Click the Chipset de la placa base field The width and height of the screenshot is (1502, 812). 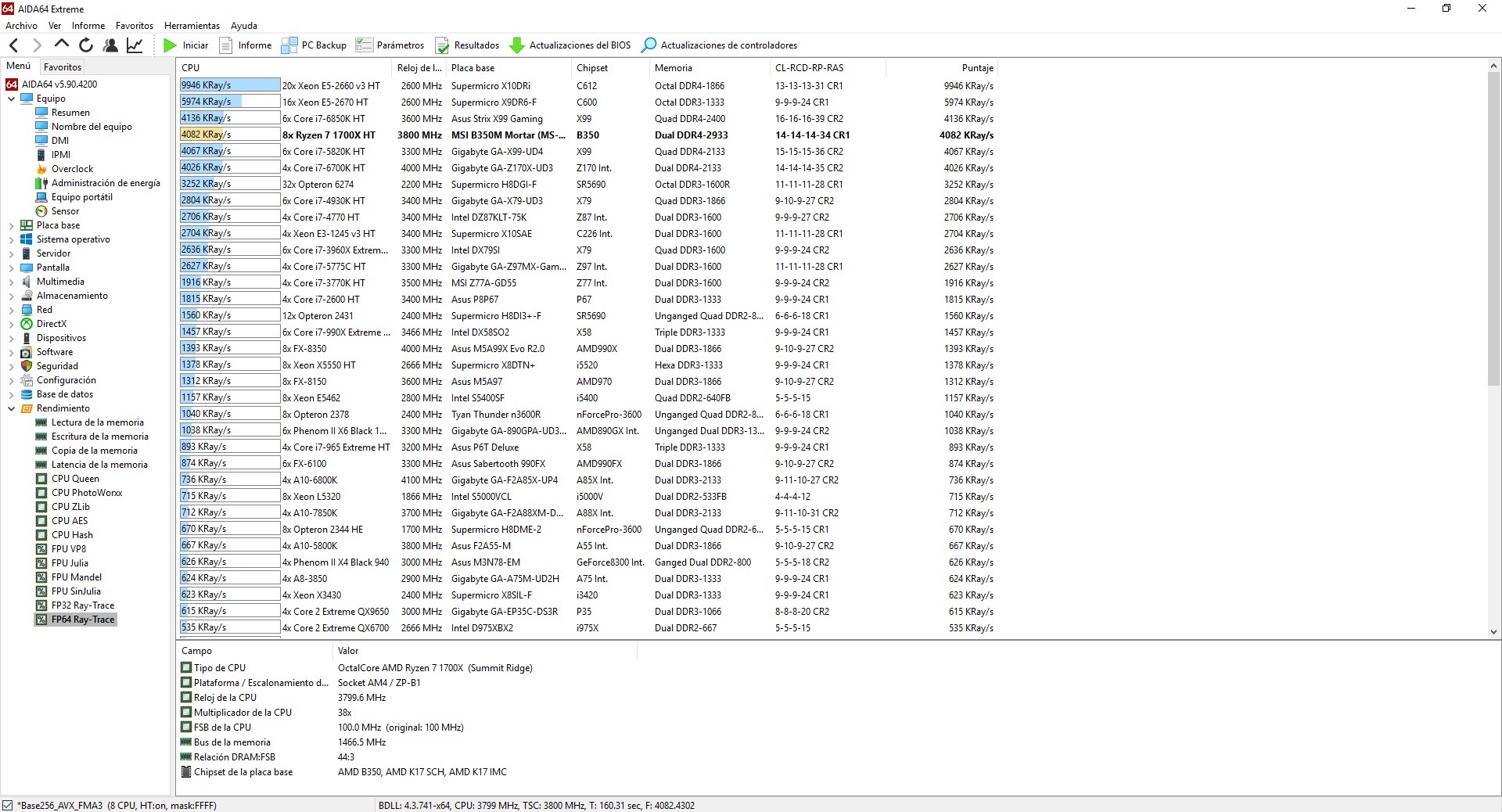tap(236, 772)
